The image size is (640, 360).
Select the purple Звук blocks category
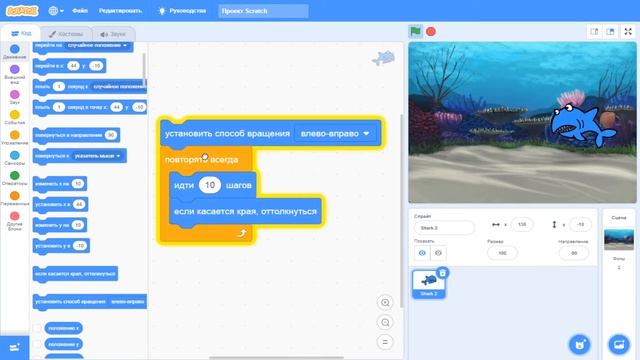click(15, 97)
